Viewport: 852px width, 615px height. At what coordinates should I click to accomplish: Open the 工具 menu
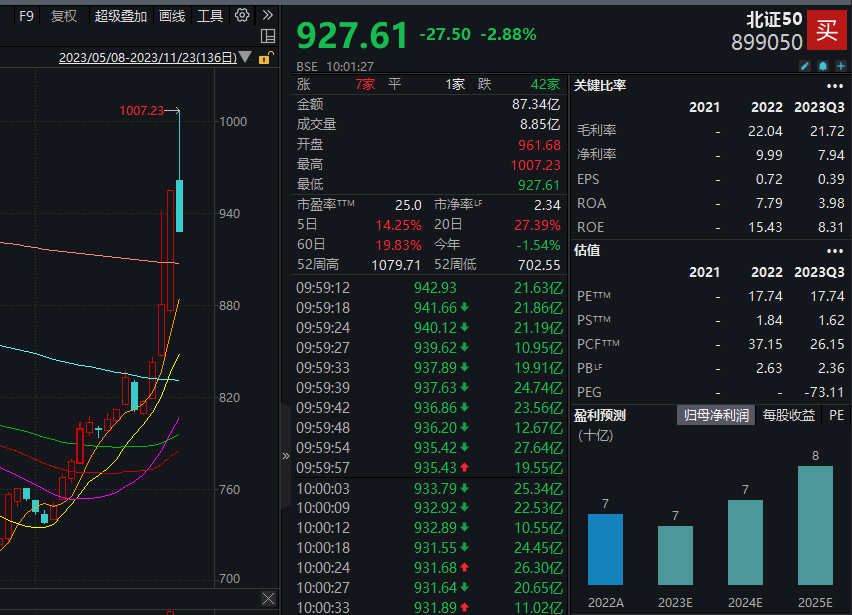pyautogui.click(x=210, y=16)
